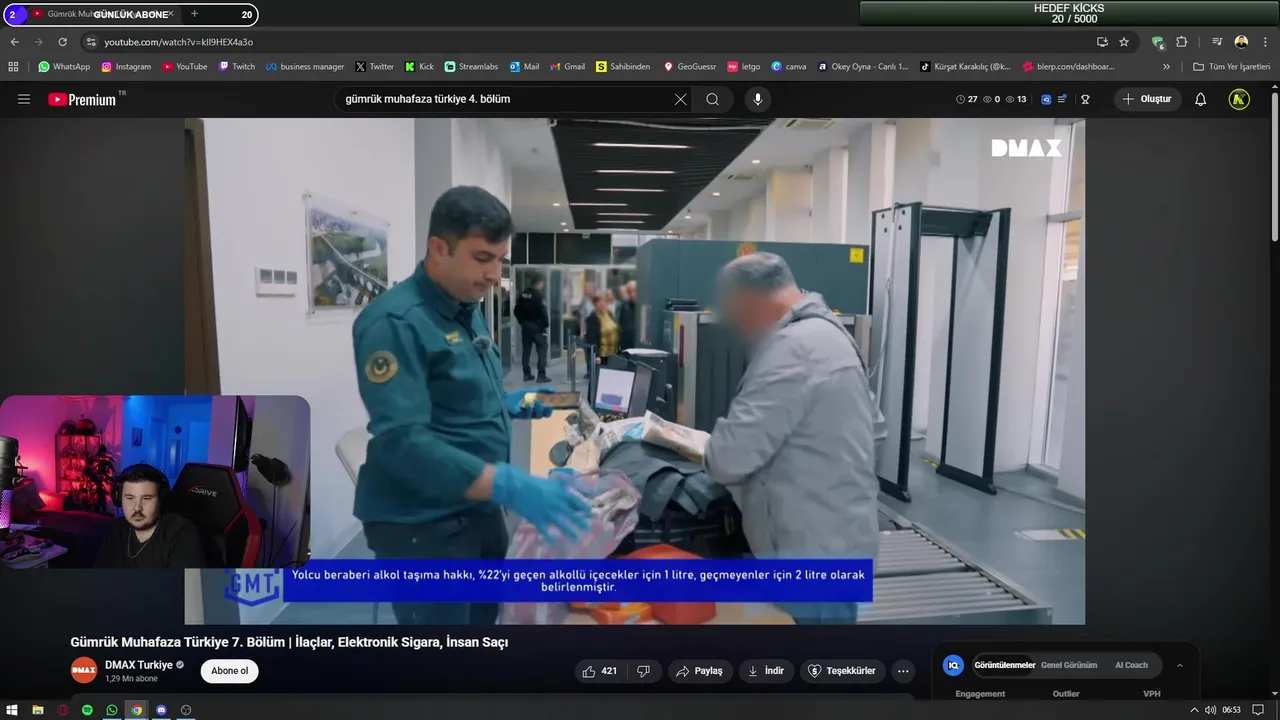Open the apps grid in bookmarks bar
The image size is (1280, 720).
[x=13, y=67]
